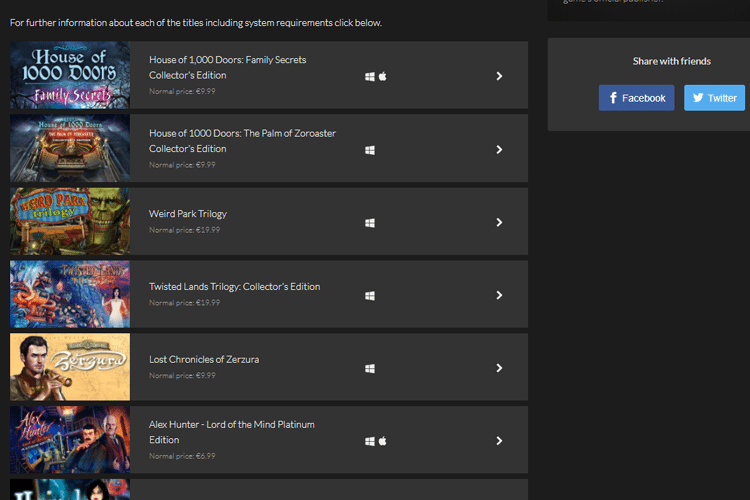Open Lost Chronicles of Zerzura title
The height and width of the screenshot is (500, 750).
coord(204,359)
